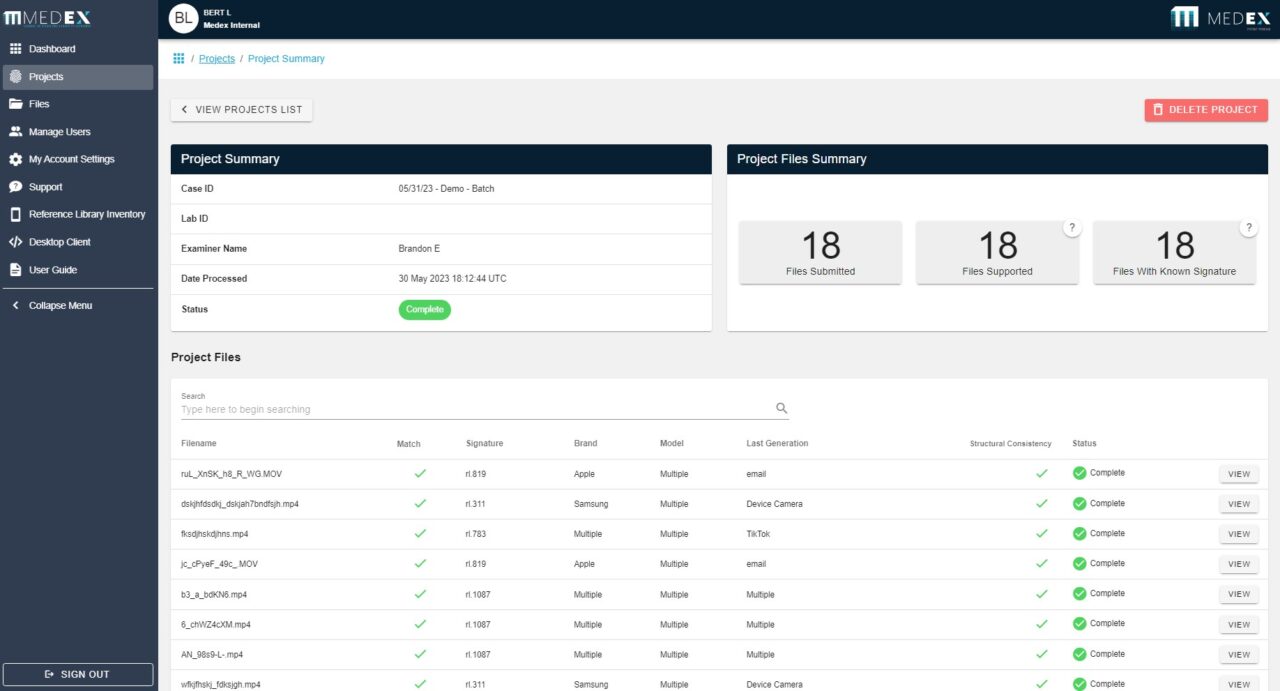
Task: Open the Support section
Action: [45, 186]
